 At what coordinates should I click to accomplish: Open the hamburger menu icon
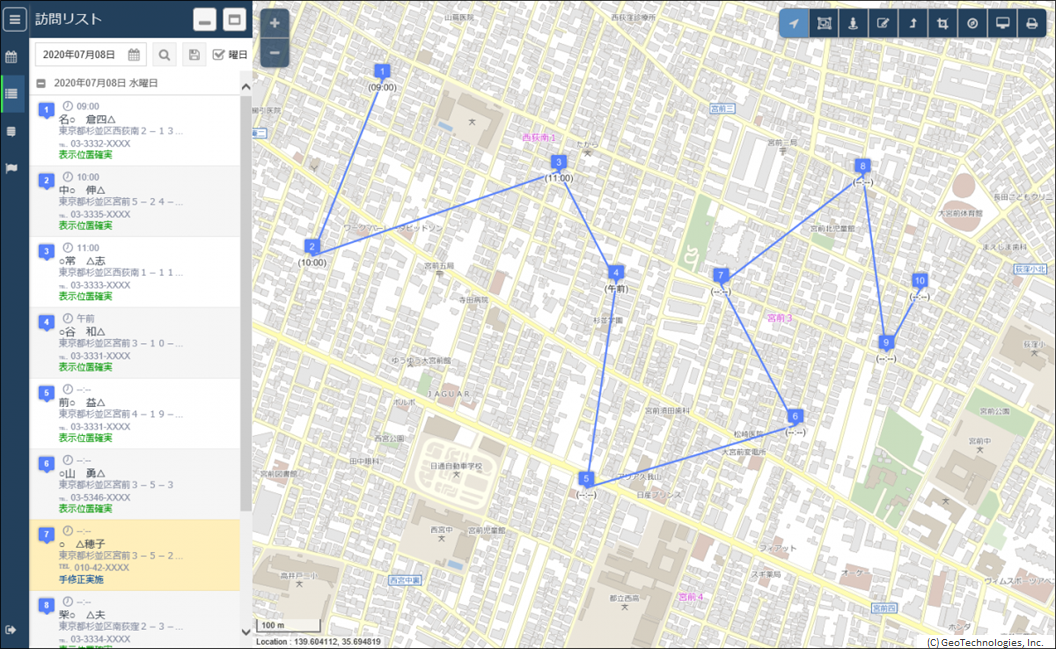[14, 19]
